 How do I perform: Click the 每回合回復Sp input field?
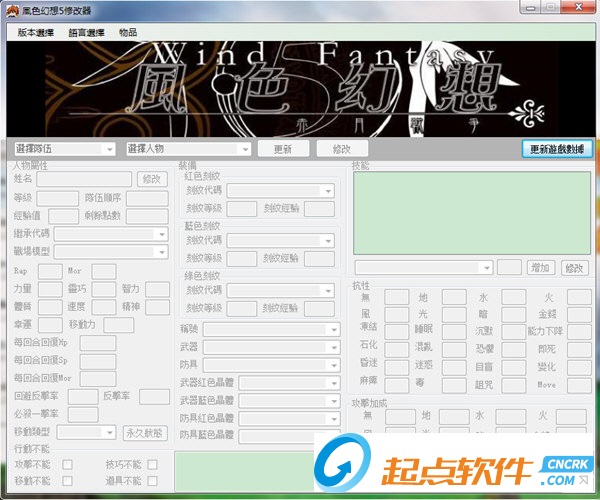98,361
